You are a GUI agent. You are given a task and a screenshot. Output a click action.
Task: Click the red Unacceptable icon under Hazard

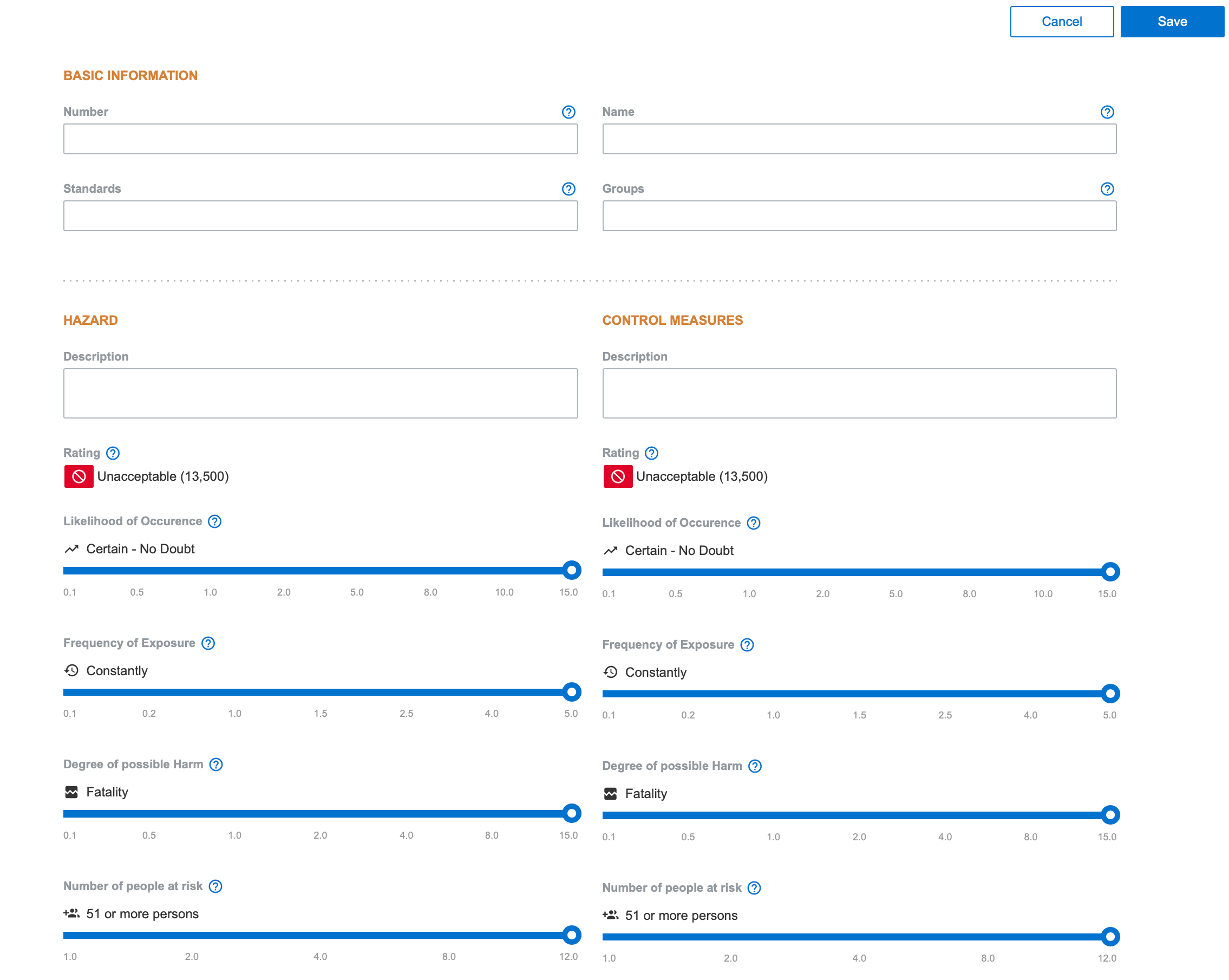click(x=79, y=476)
